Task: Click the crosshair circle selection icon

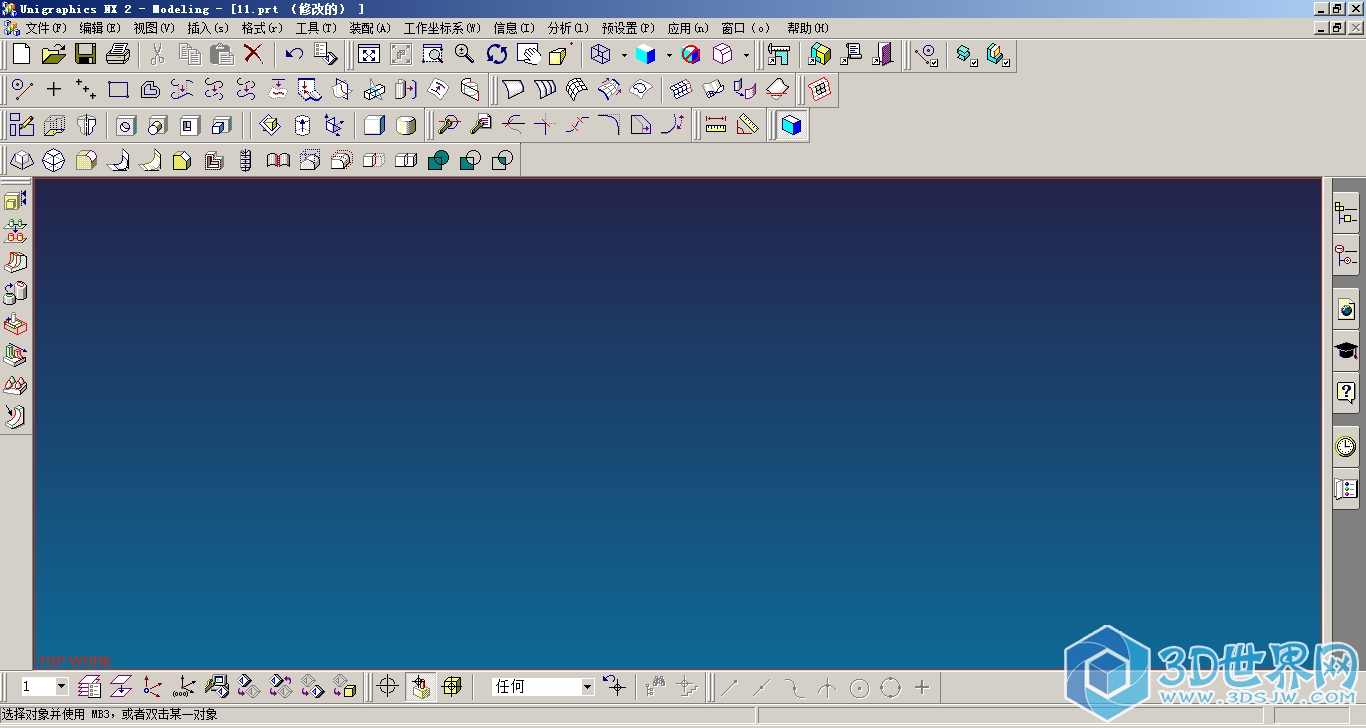Action: 389,687
